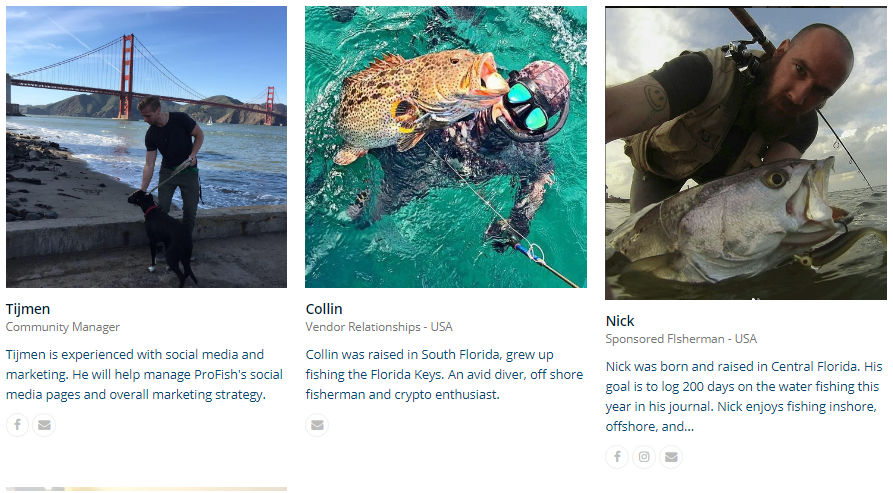
Task: Send Nick an email via envelope icon
Action: tap(671, 457)
